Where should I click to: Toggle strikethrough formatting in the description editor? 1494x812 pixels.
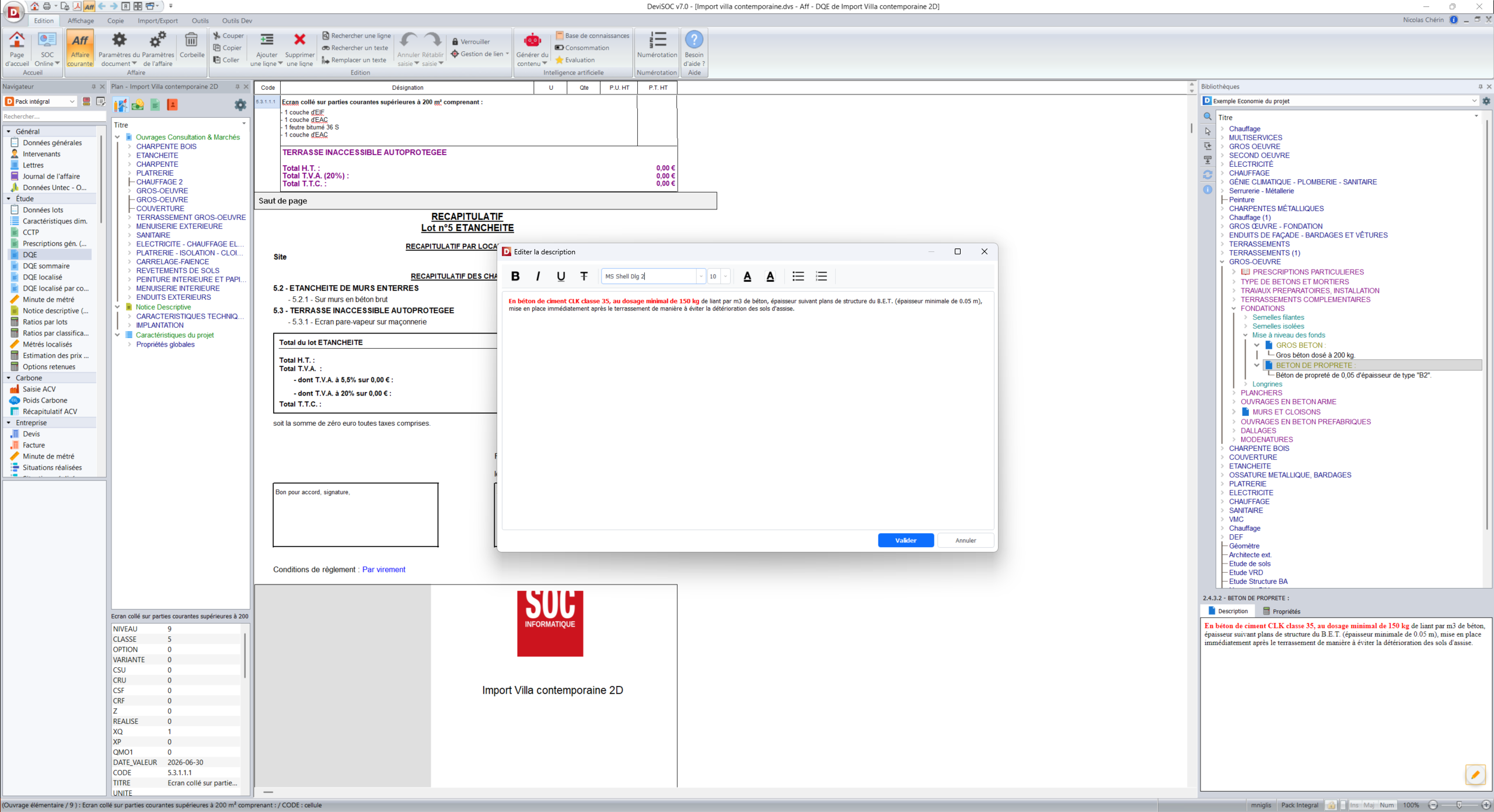[x=584, y=276]
